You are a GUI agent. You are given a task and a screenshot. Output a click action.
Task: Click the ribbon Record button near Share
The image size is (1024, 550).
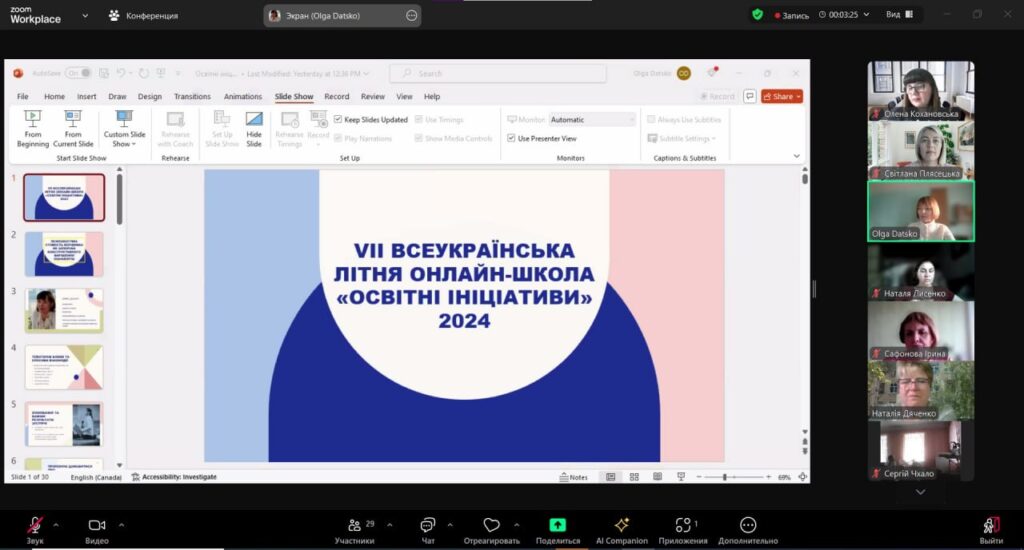pyautogui.click(x=717, y=96)
